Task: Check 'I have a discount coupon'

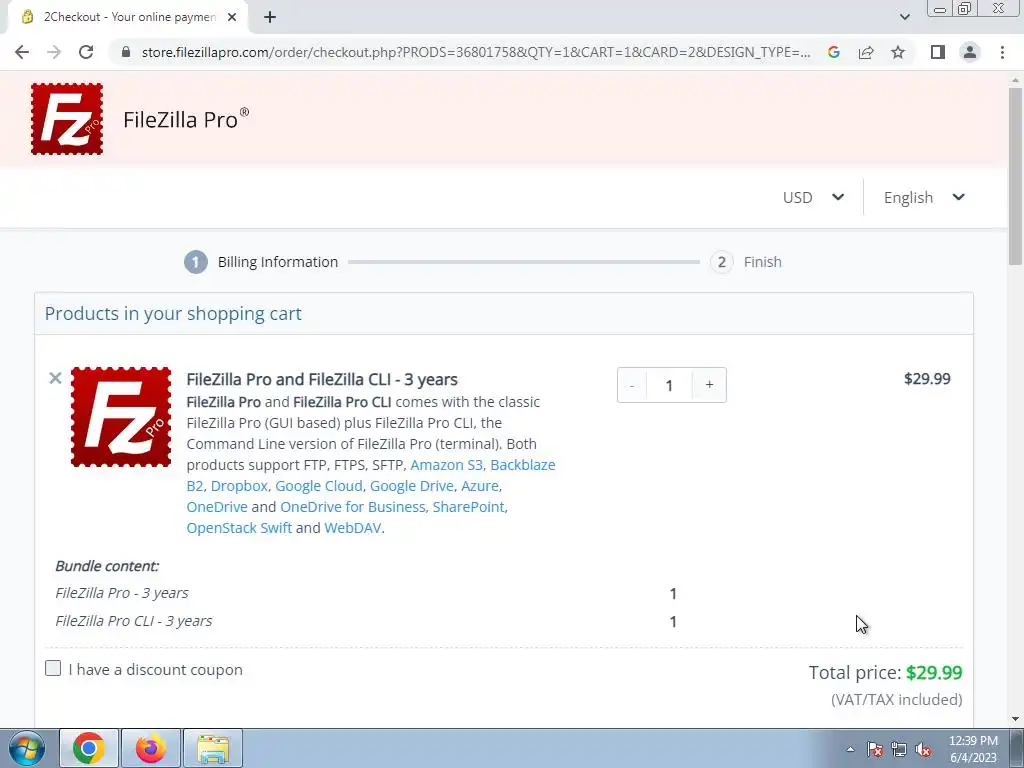Action: (x=53, y=668)
